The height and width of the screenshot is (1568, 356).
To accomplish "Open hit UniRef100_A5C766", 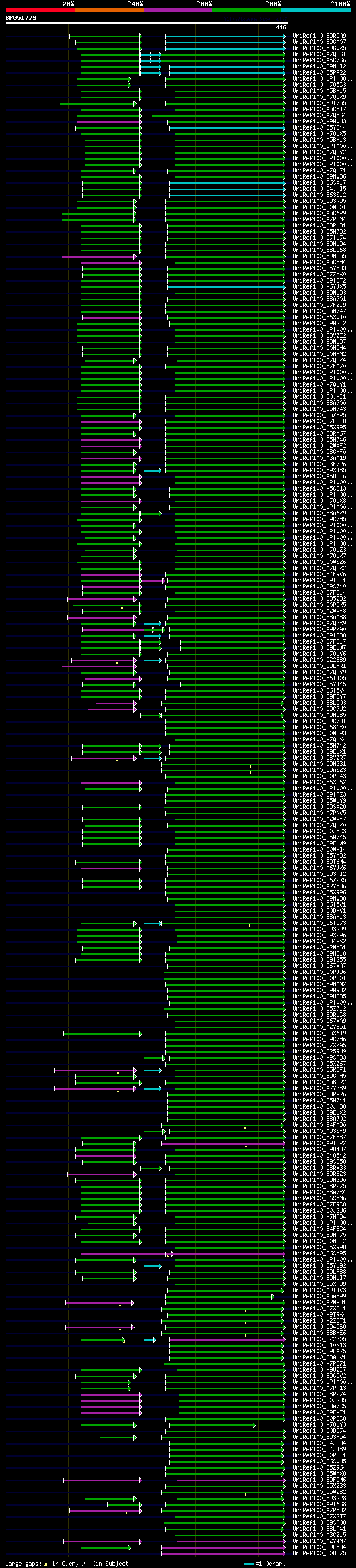I will [x=319, y=60].
